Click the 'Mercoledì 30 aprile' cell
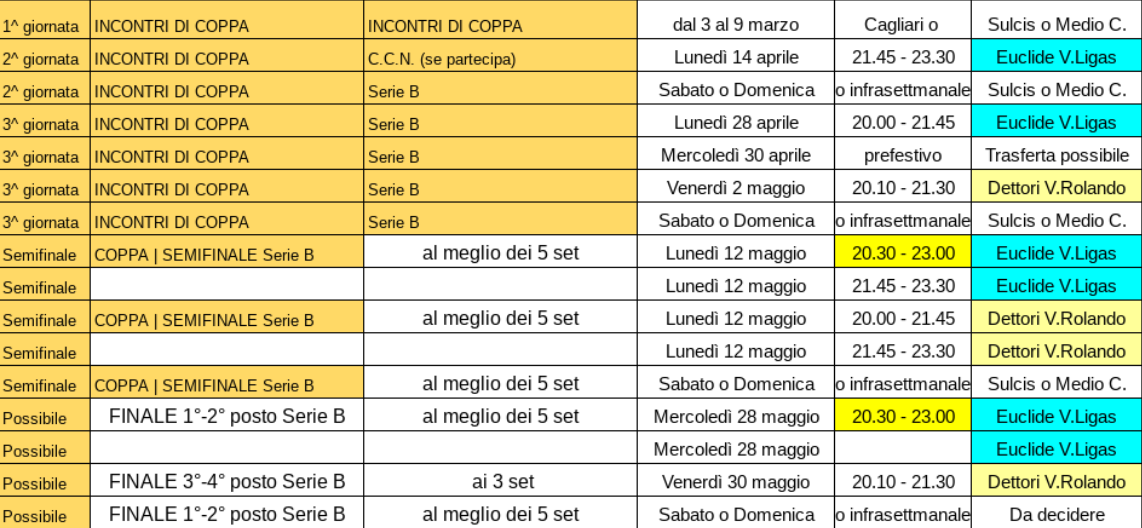Viewport: 1142px width, 528px height. [736, 155]
